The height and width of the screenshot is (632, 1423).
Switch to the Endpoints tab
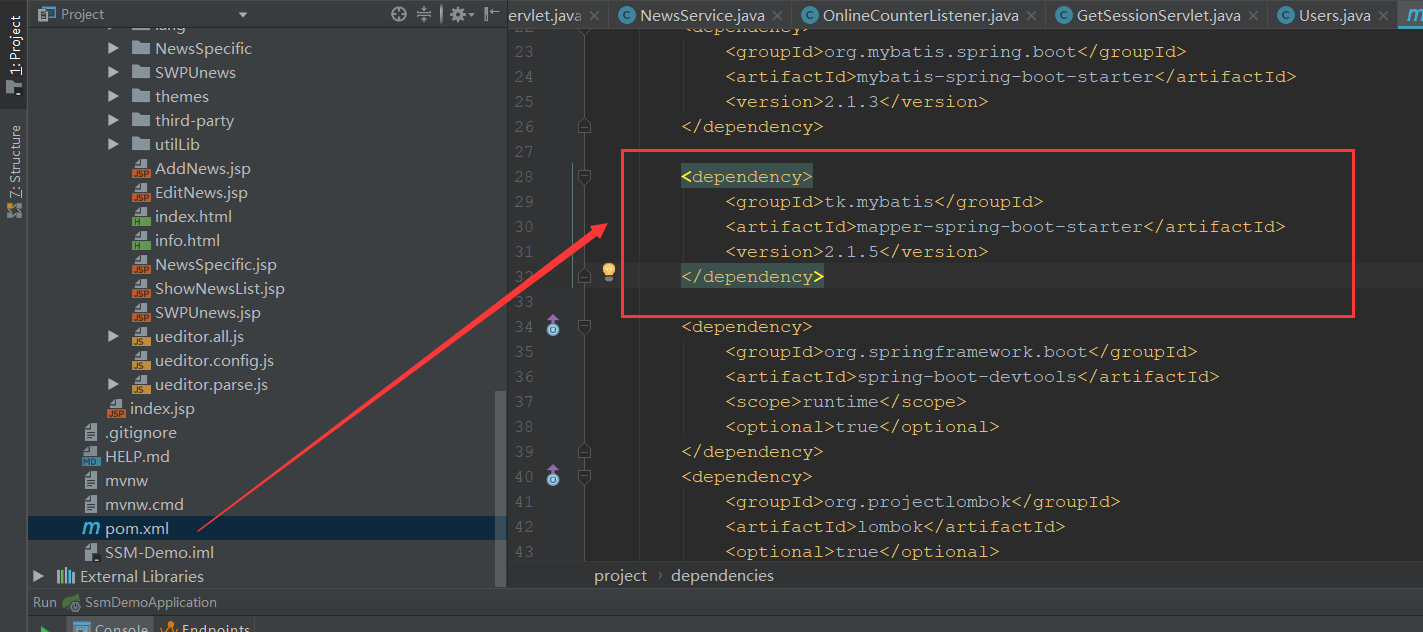tap(204, 625)
